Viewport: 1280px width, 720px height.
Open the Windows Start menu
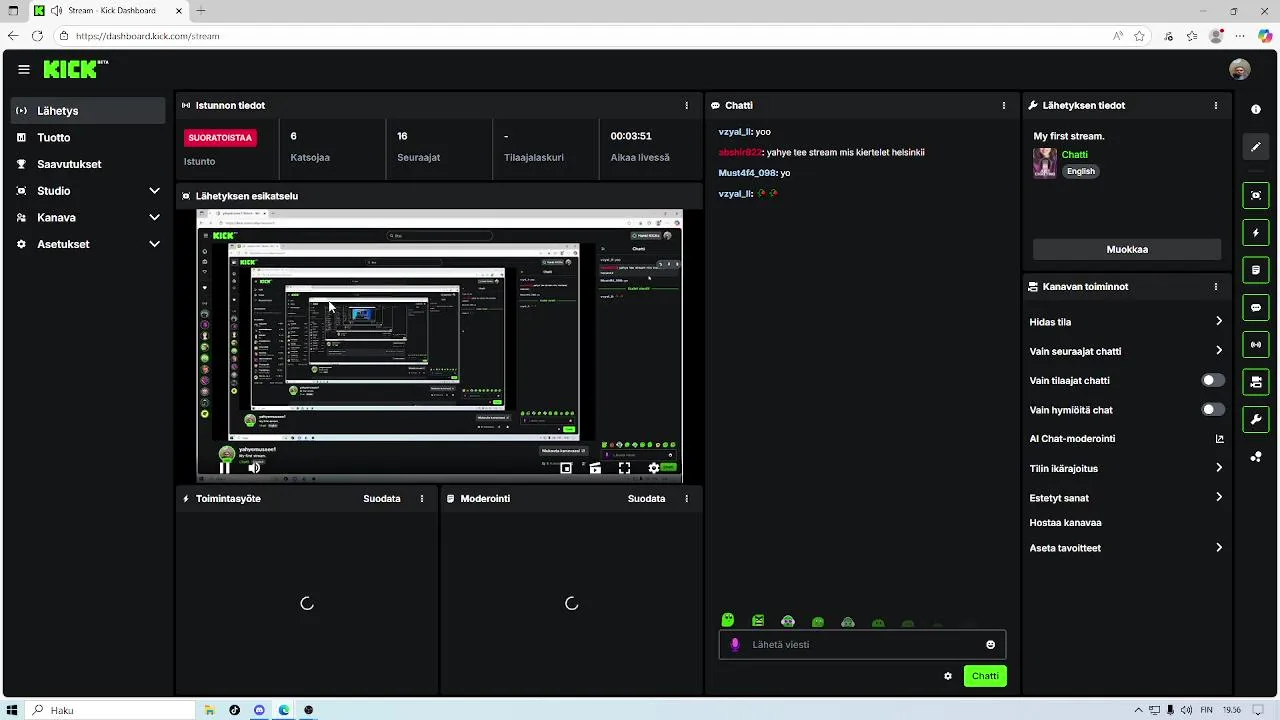point(12,710)
